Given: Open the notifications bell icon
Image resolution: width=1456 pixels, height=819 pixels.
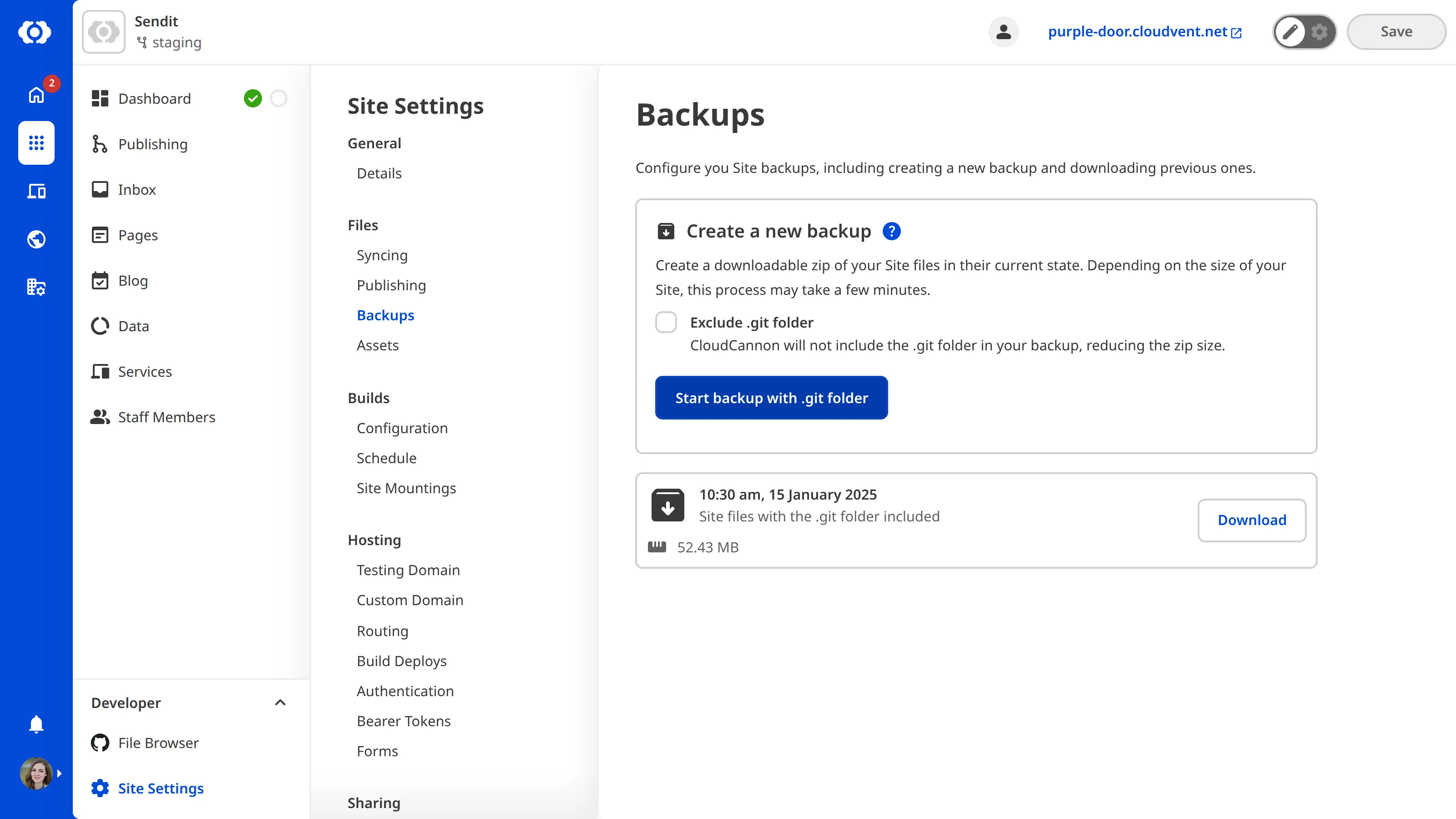Looking at the screenshot, I should (x=35, y=724).
